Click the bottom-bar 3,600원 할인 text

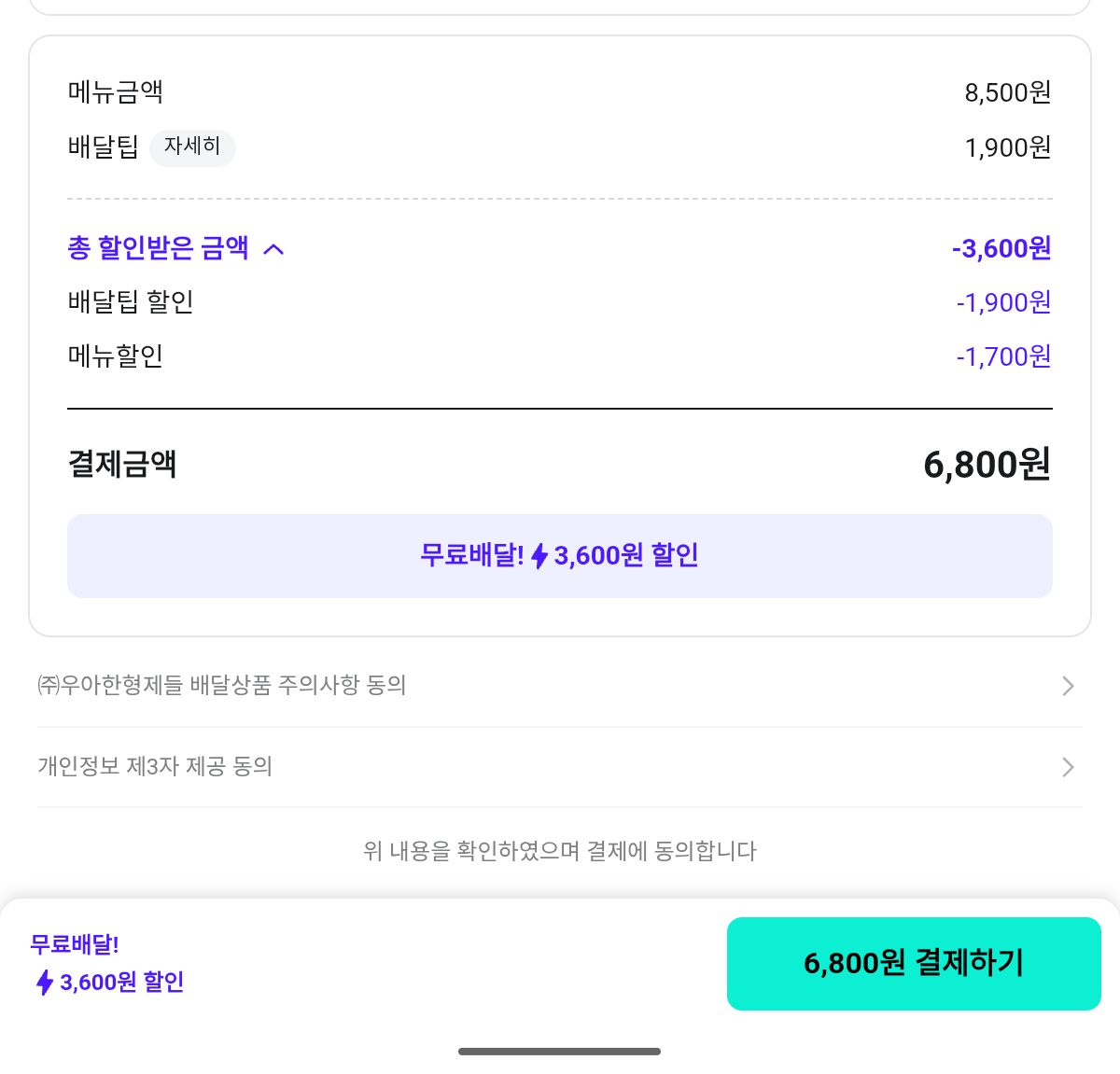(x=122, y=983)
